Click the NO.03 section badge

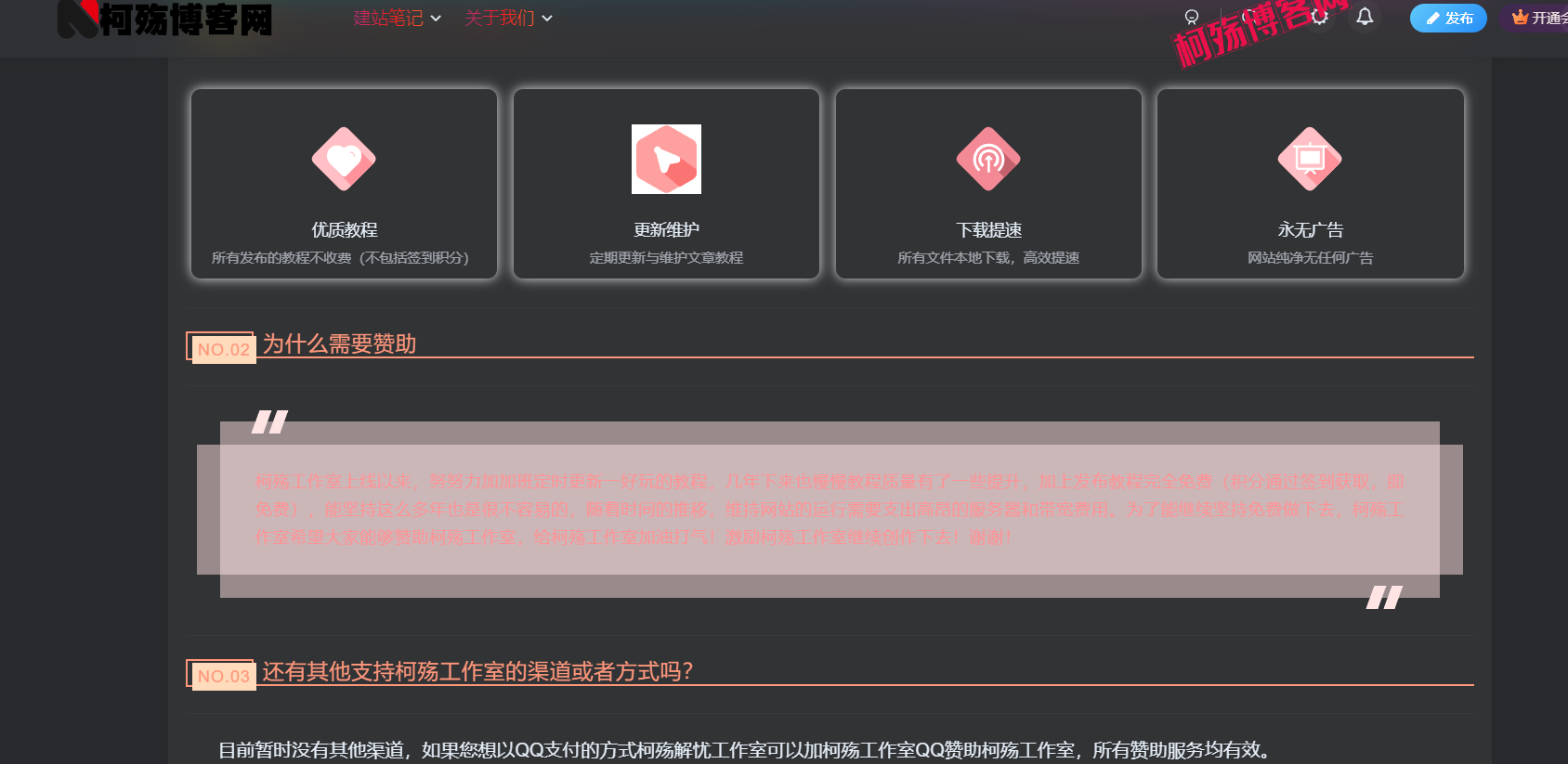[221, 675]
